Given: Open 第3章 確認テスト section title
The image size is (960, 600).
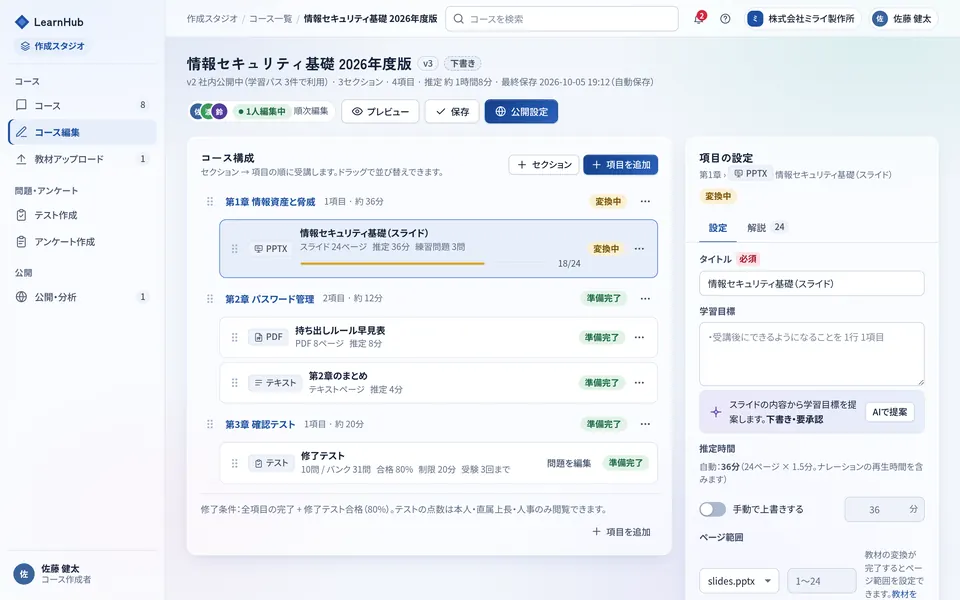Looking at the screenshot, I should [260, 424].
